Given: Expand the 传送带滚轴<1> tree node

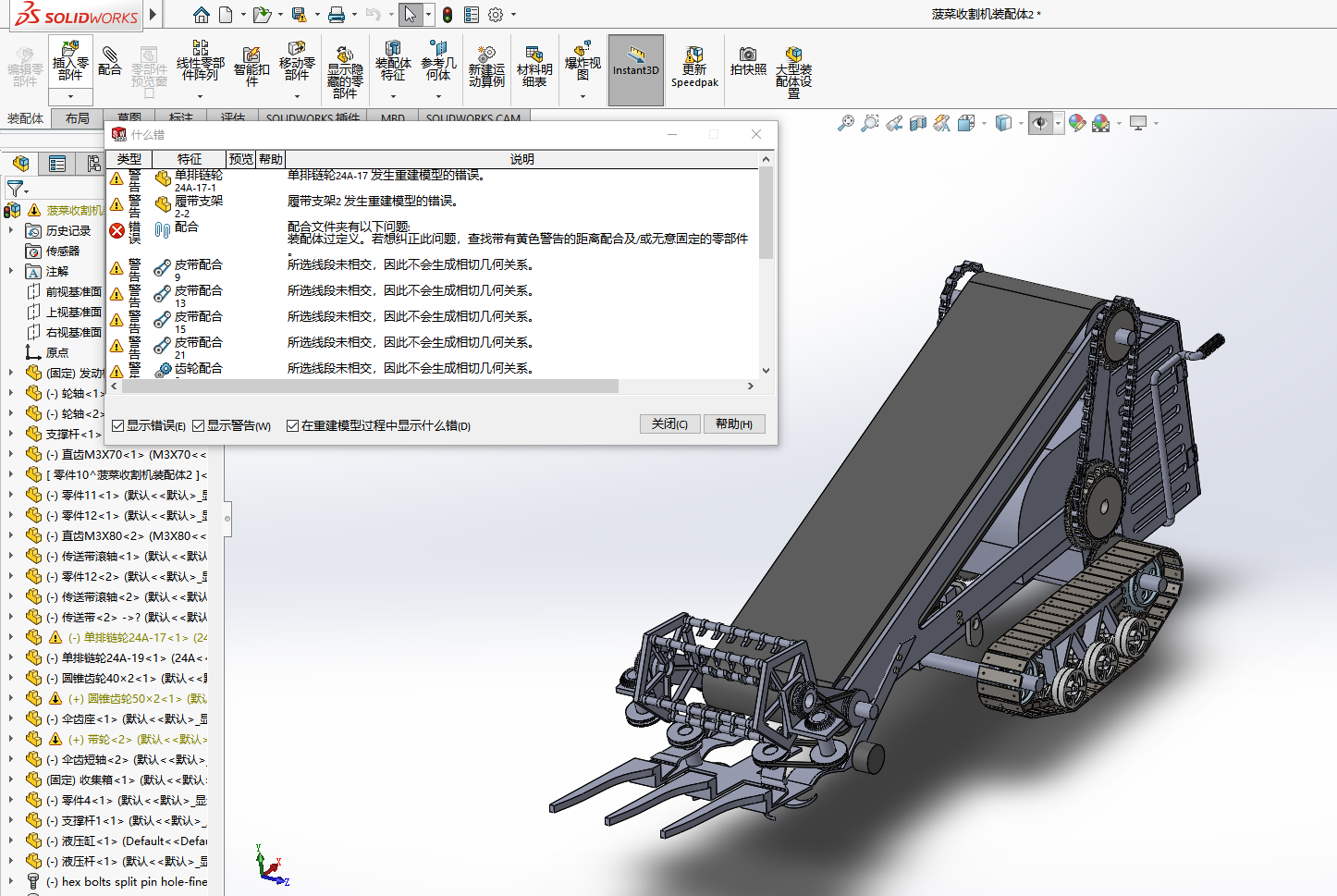Looking at the screenshot, I should click(x=11, y=556).
